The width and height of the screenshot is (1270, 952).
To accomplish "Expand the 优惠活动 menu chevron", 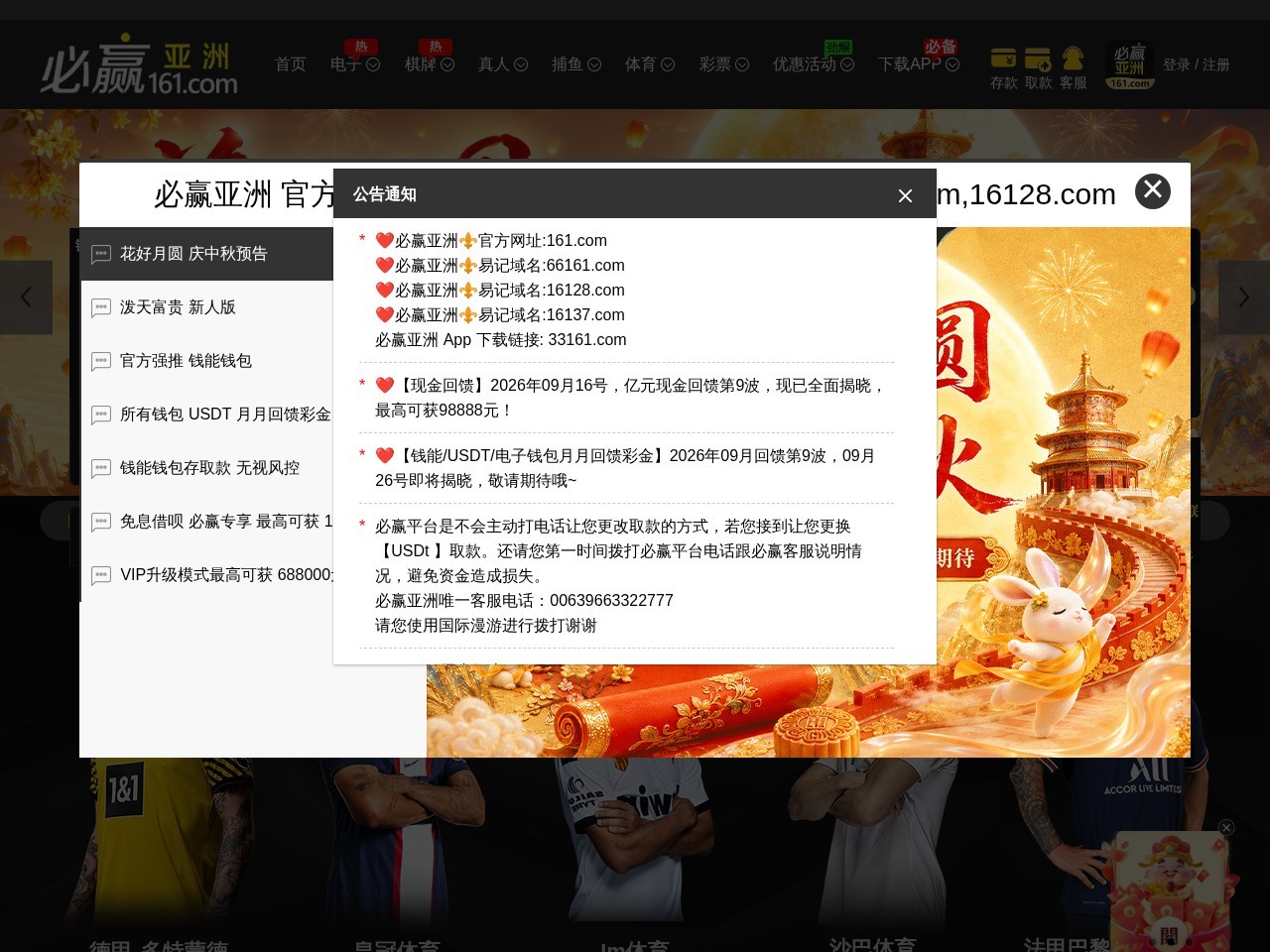I will tap(847, 64).
